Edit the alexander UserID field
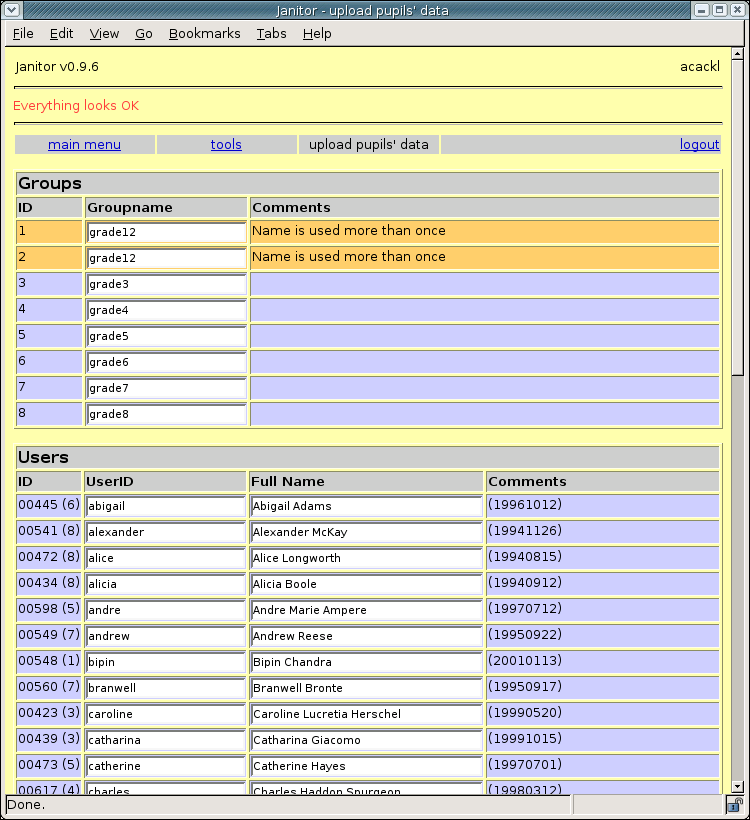This screenshot has width=750, height=820. pyautogui.click(x=165, y=532)
